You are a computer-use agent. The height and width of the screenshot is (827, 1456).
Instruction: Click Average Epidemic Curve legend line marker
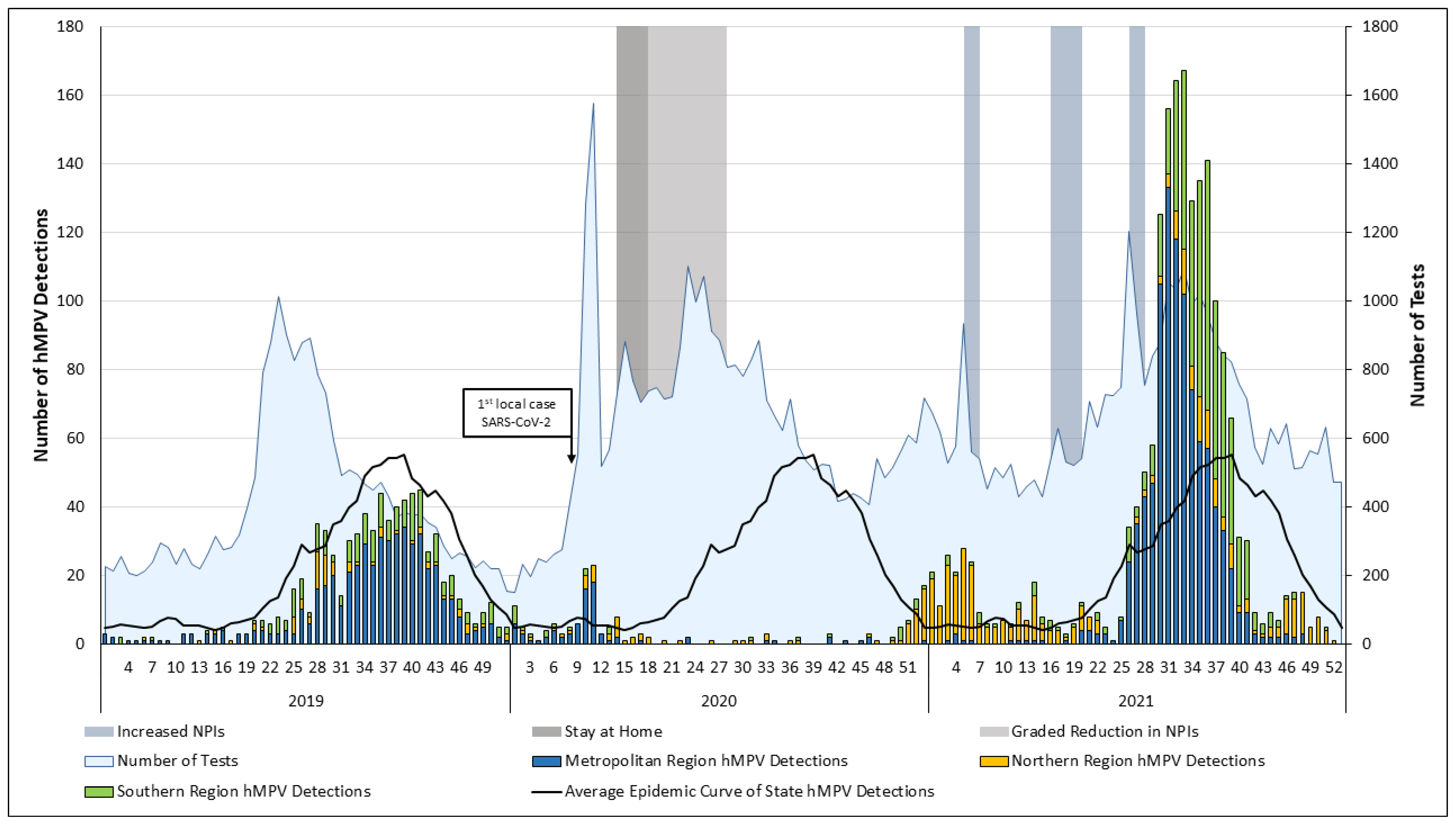coord(547,792)
